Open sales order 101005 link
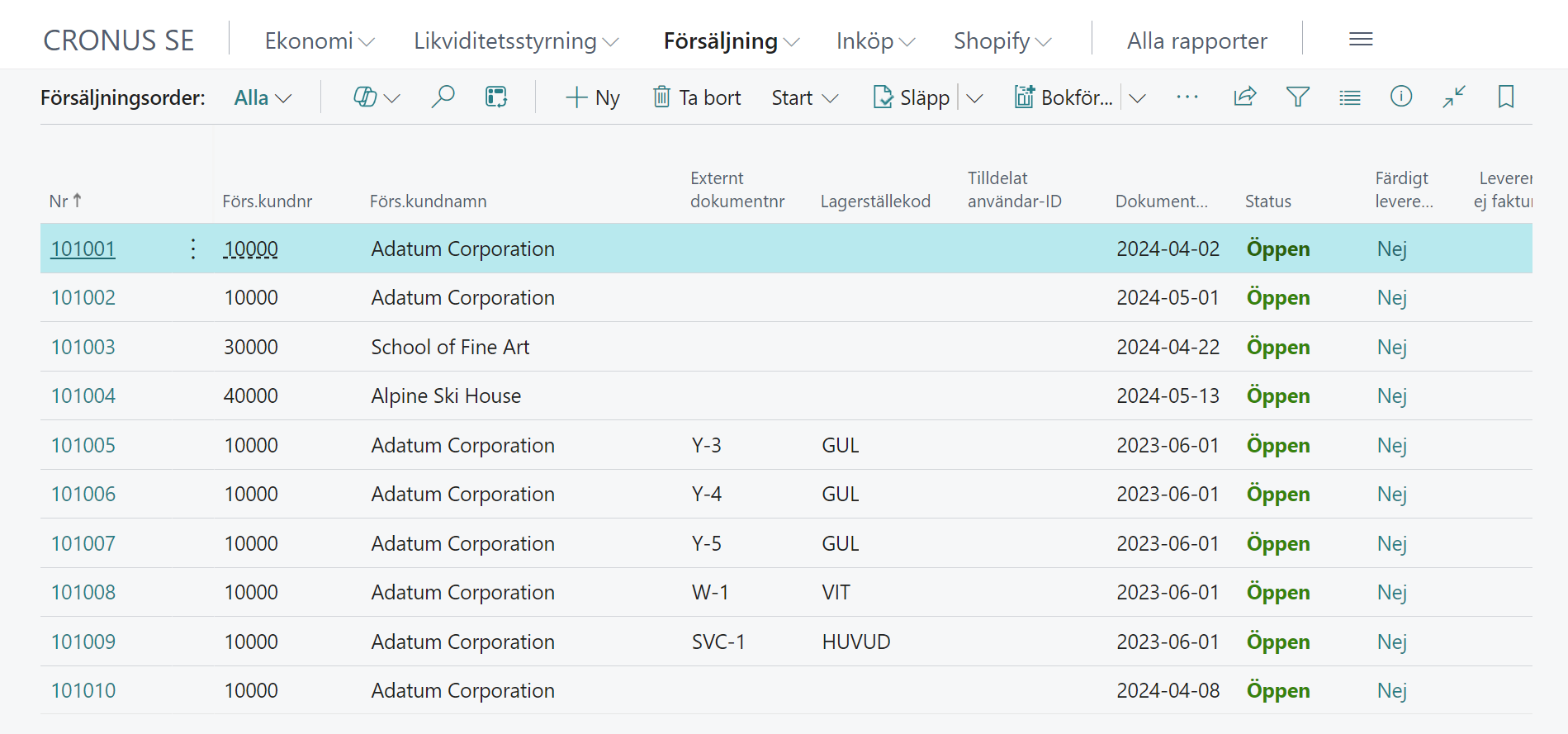 (83, 445)
